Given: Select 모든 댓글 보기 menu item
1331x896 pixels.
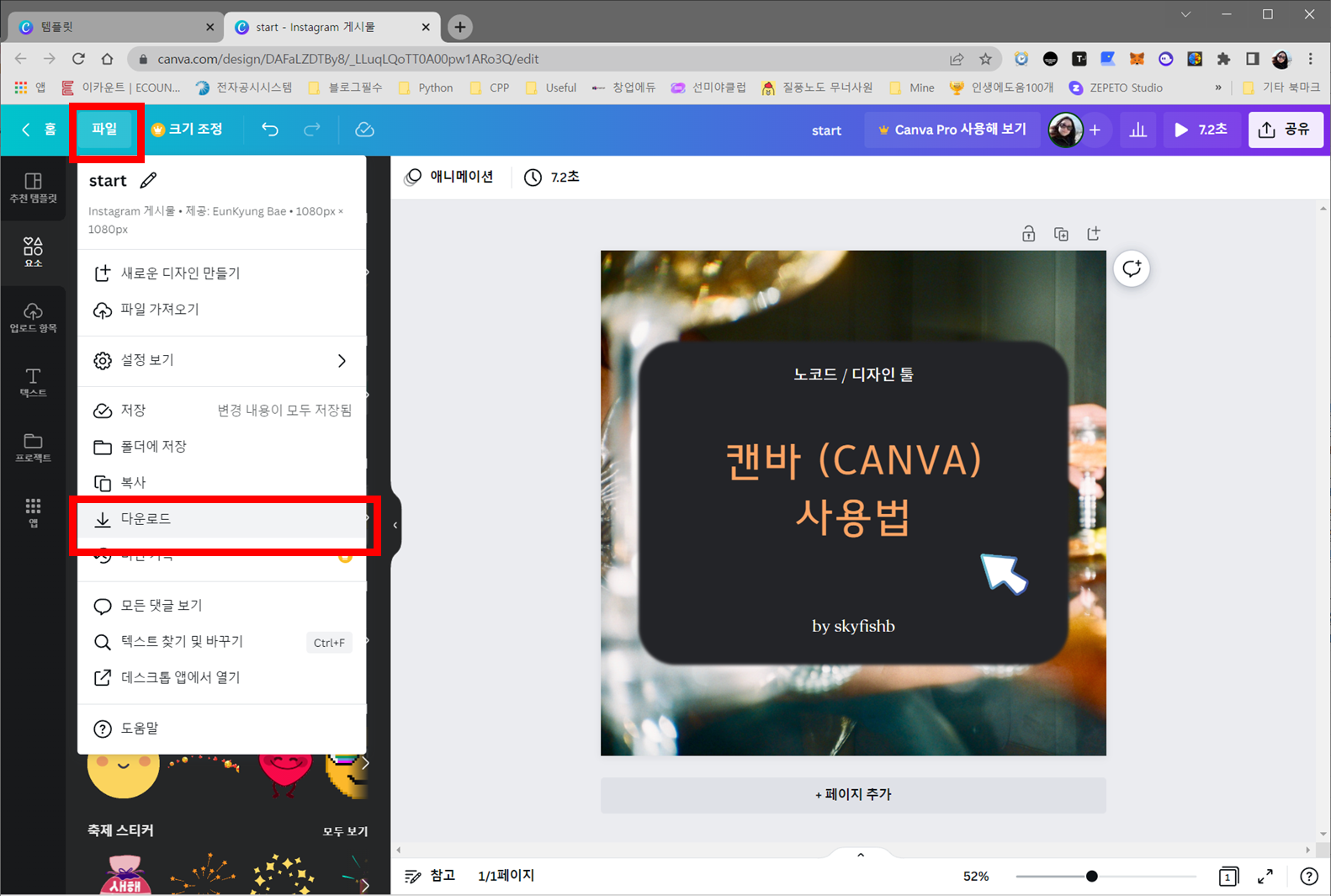Looking at the screenshot, I should click(222, 606).
